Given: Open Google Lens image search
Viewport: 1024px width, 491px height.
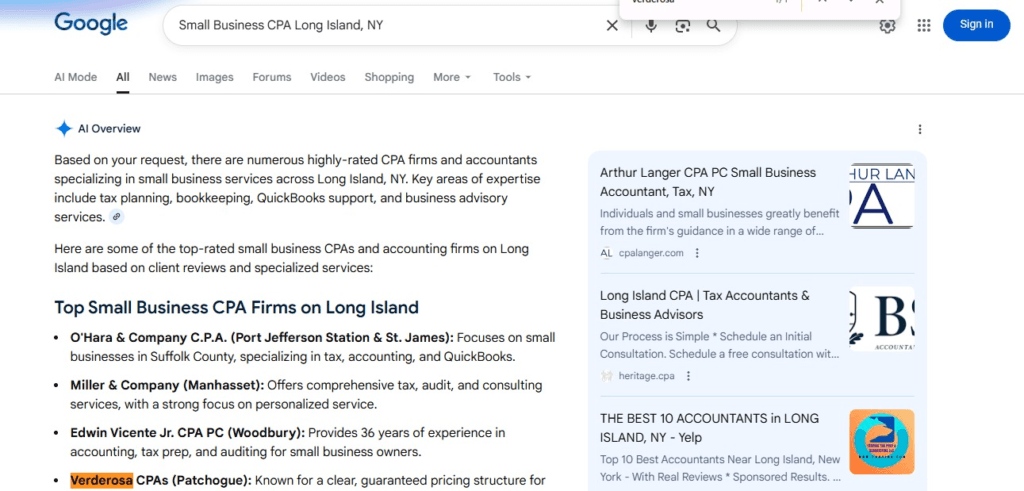Looking at the screenshot, I should pyautogui.click(x=683, y=25).
